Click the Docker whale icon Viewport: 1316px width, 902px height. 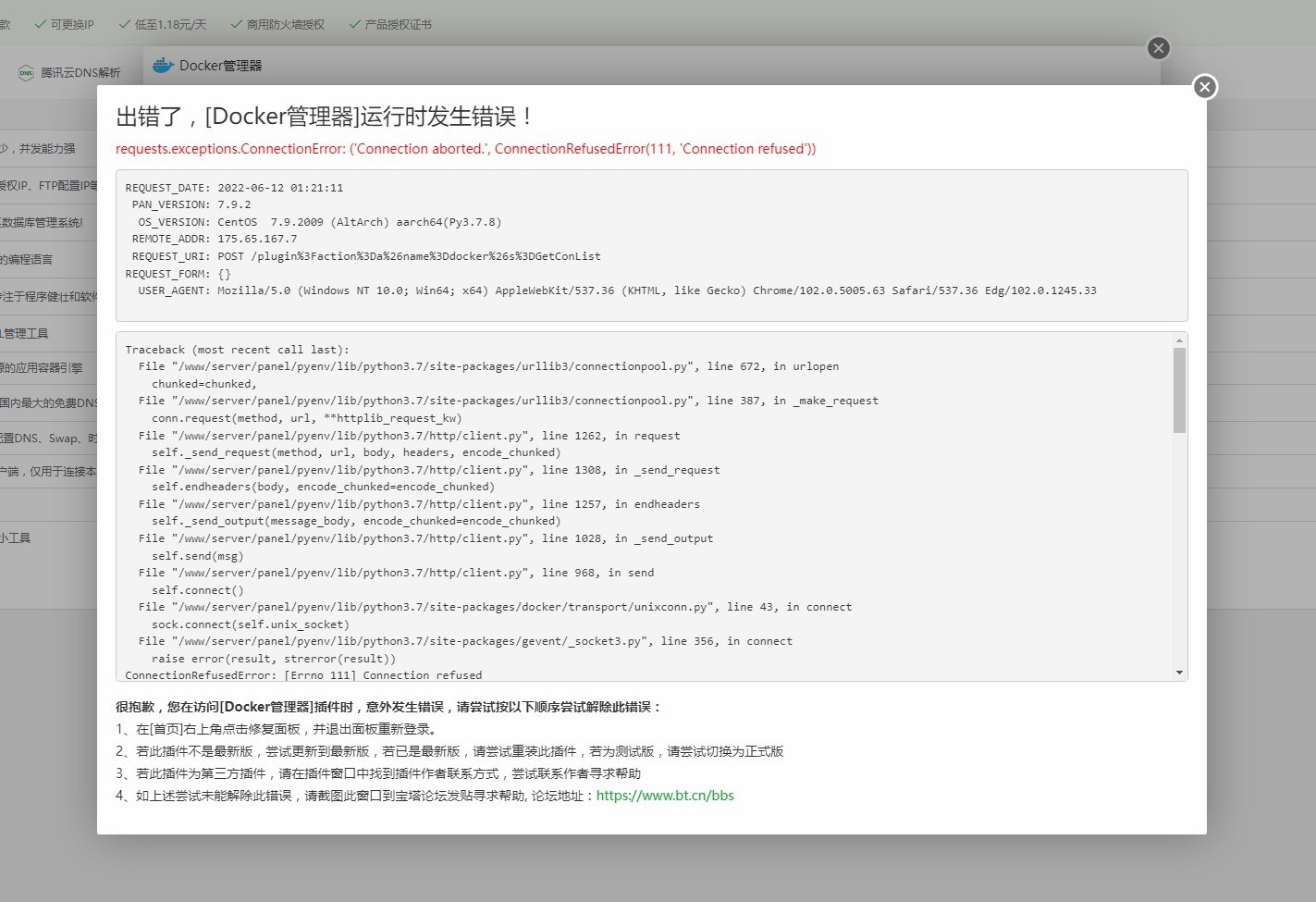[x=163, y=66]
